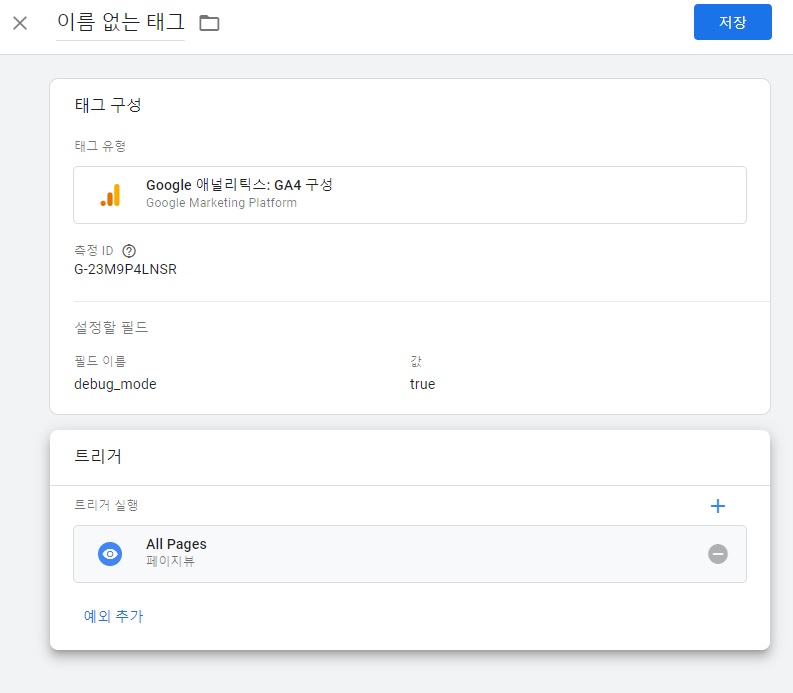Viewport: 793px width, 693px height.
Task: Remove All Pages trigger with minus icon
Action: click(718, 554)
